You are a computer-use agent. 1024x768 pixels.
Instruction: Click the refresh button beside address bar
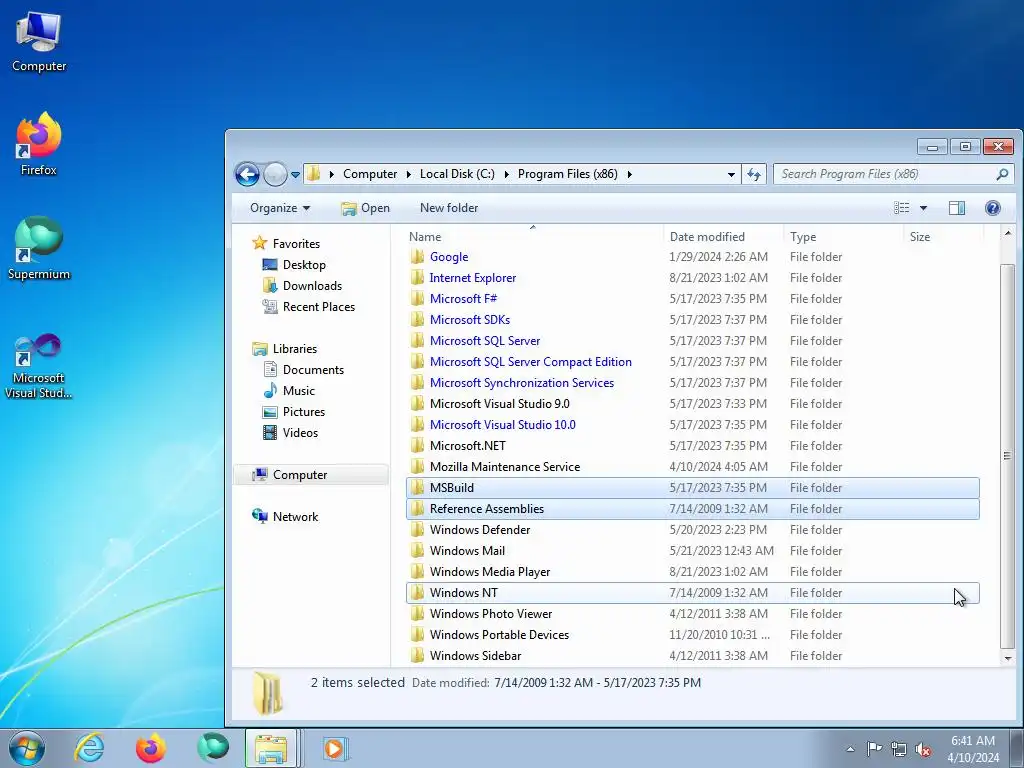pos(754,174)
